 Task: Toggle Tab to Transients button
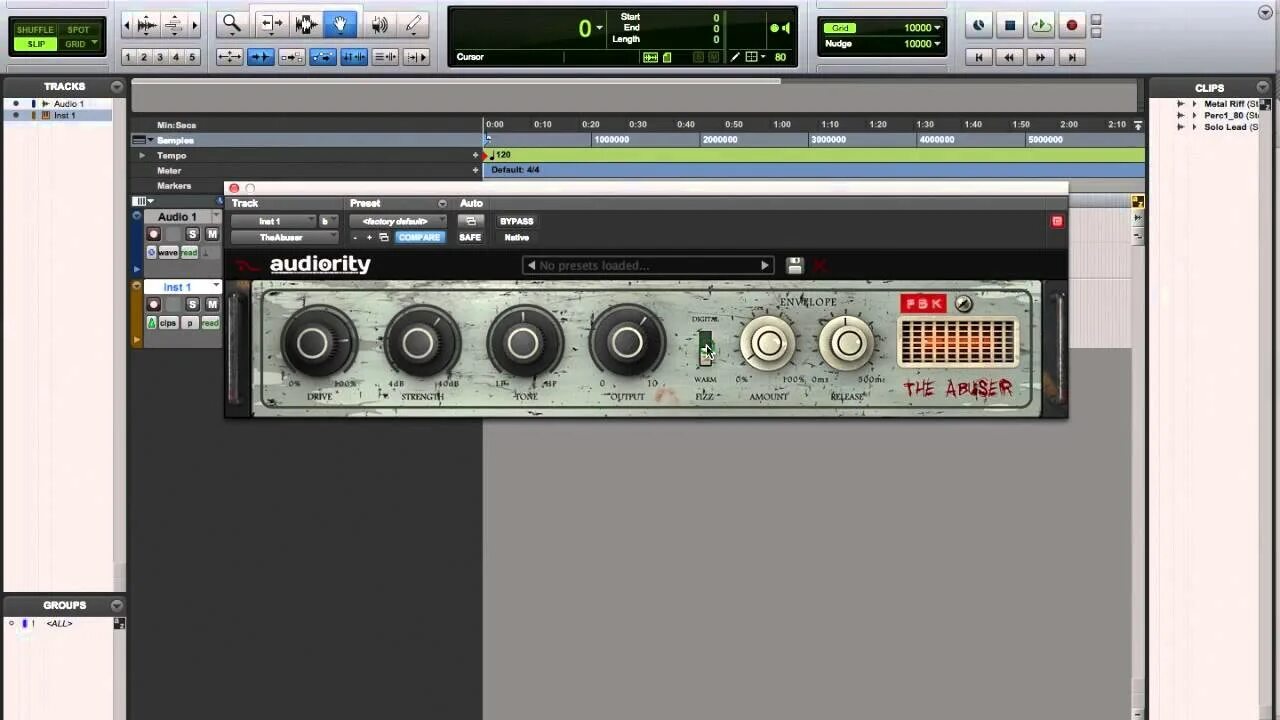(260, 57)
